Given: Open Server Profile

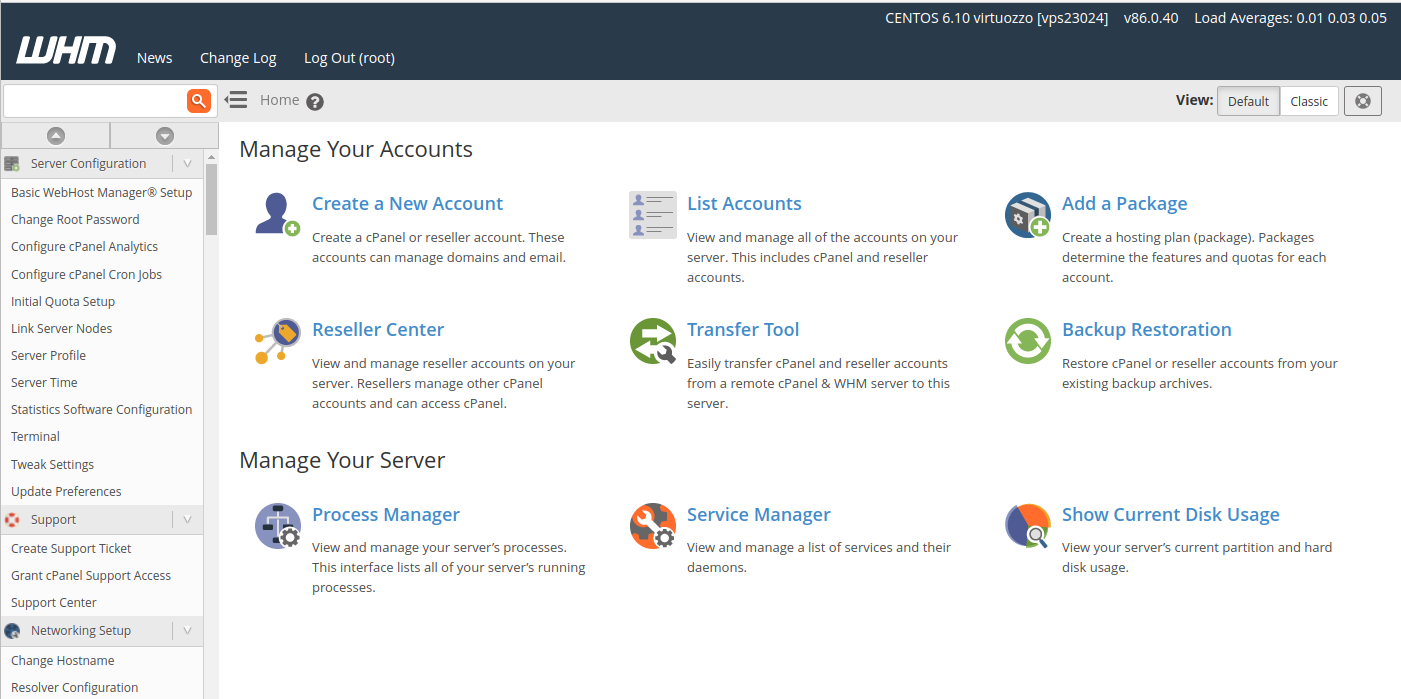Looking at the screenshot, I should (x=48, y=356).
